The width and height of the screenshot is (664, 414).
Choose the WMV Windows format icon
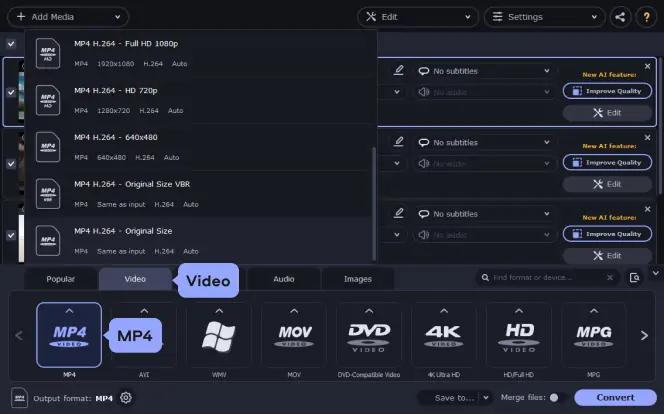(x=218, y=335)
